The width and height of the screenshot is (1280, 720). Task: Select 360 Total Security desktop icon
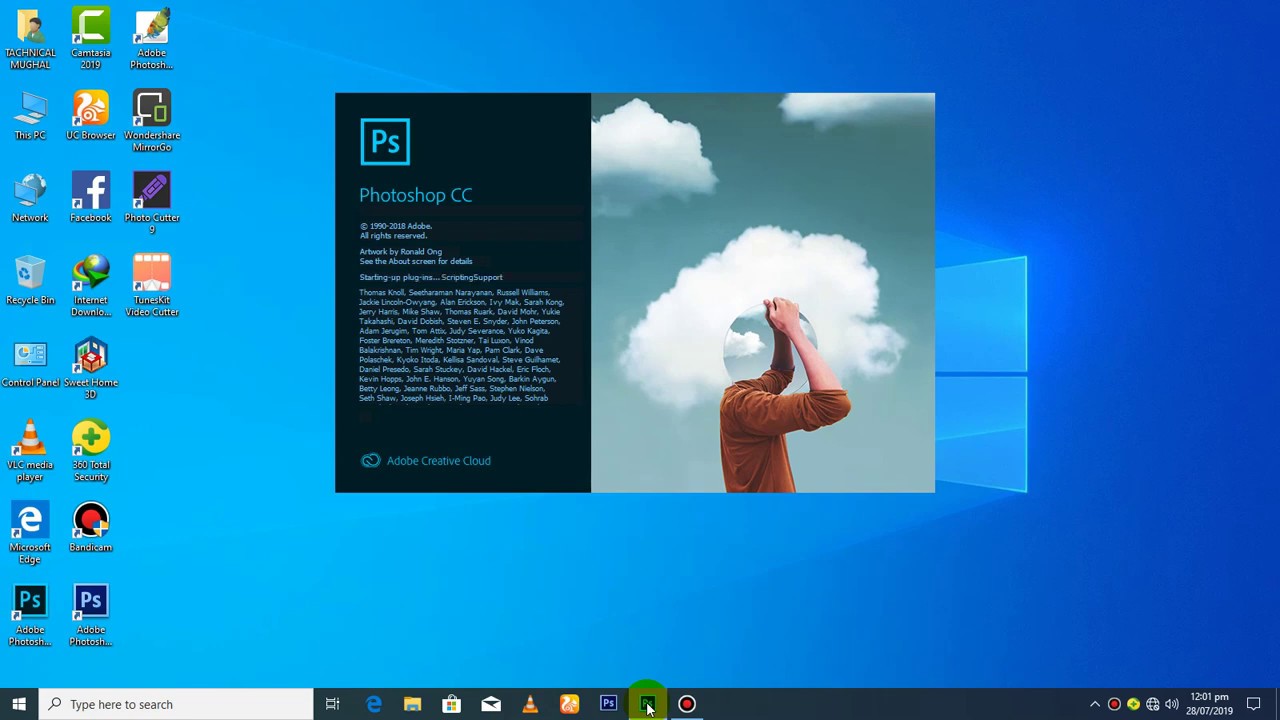coord(91,451)
